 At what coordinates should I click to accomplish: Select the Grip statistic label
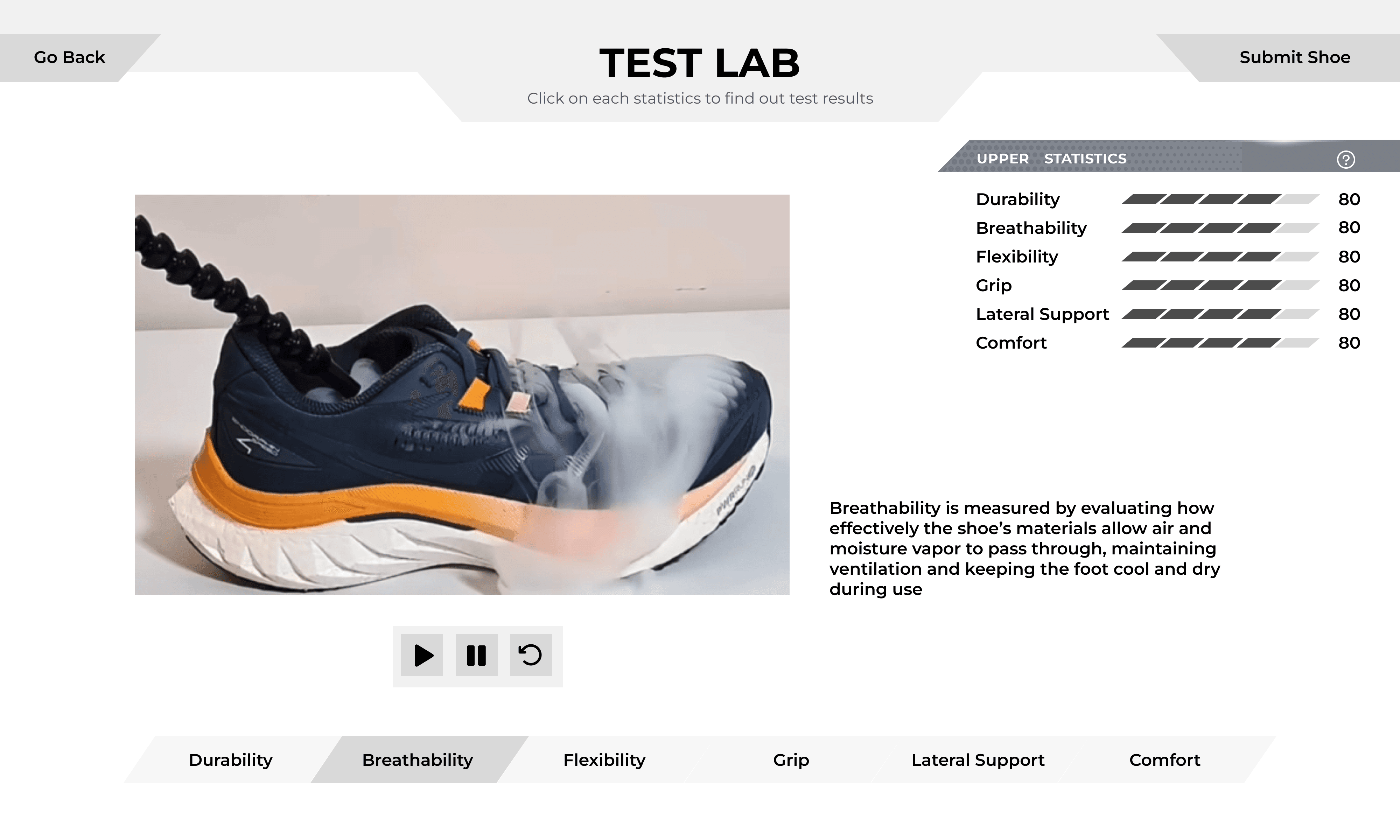[994, 286]
